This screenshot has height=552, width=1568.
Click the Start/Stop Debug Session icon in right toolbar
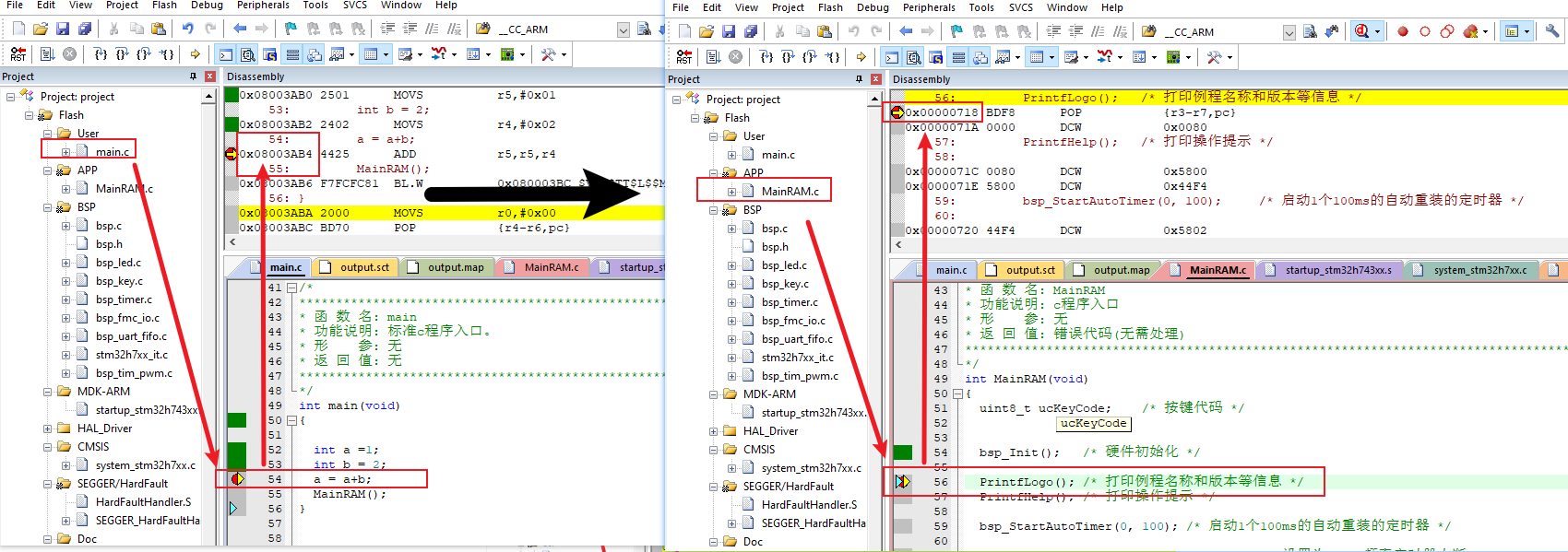[1362, 31]
